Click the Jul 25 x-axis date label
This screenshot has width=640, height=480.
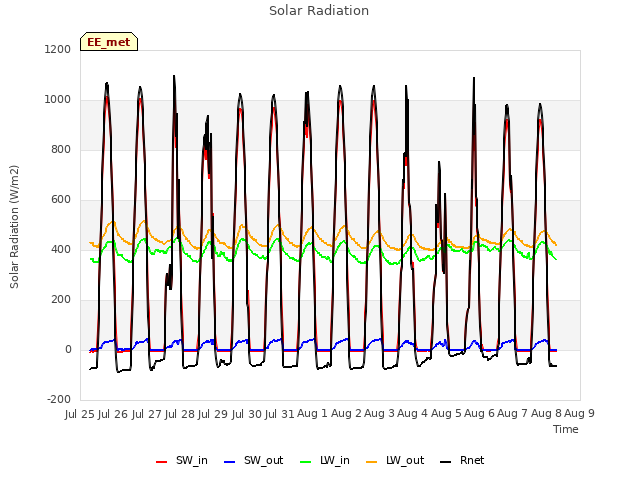80,414
